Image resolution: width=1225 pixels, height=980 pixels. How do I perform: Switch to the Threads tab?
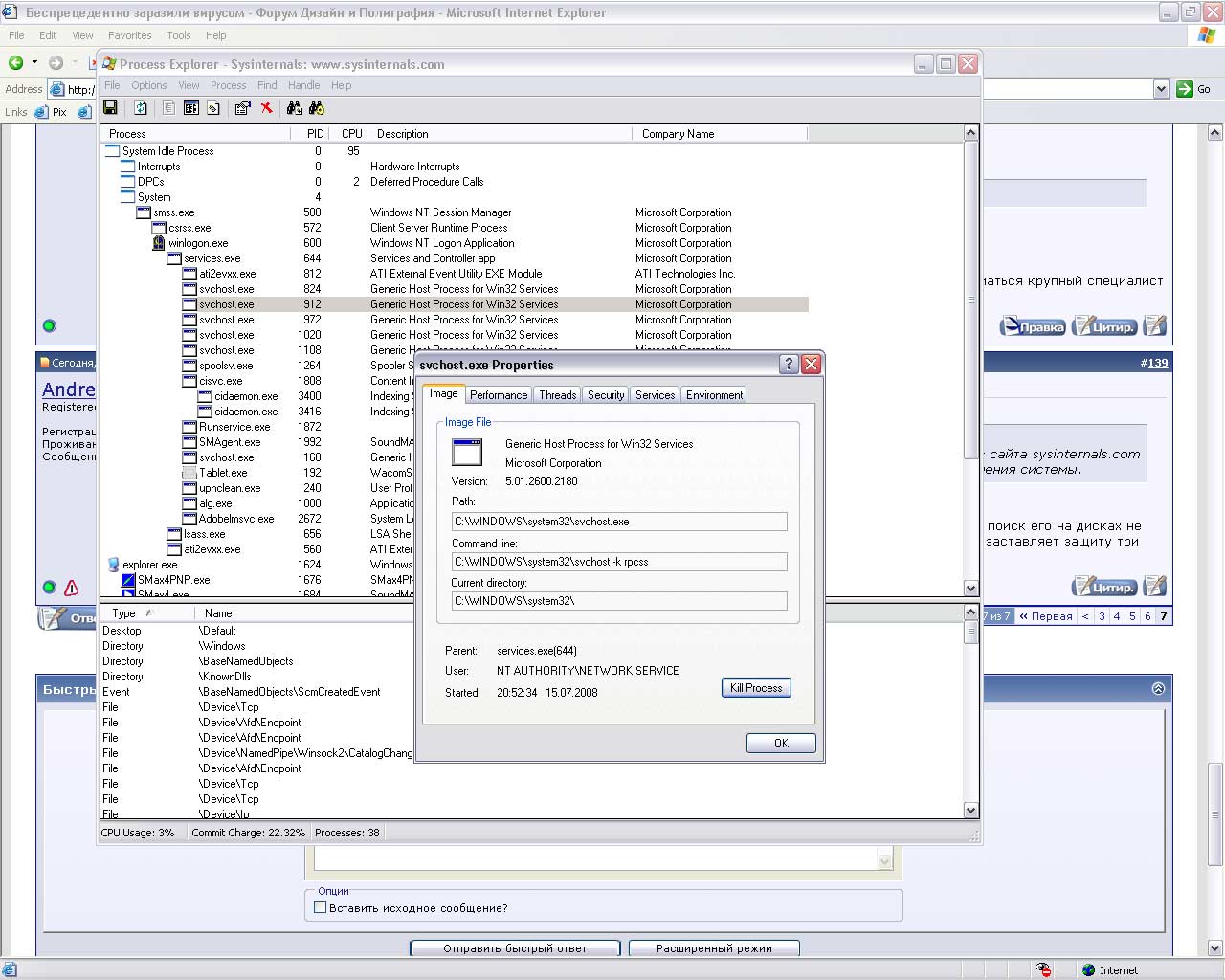pos(557,395)
